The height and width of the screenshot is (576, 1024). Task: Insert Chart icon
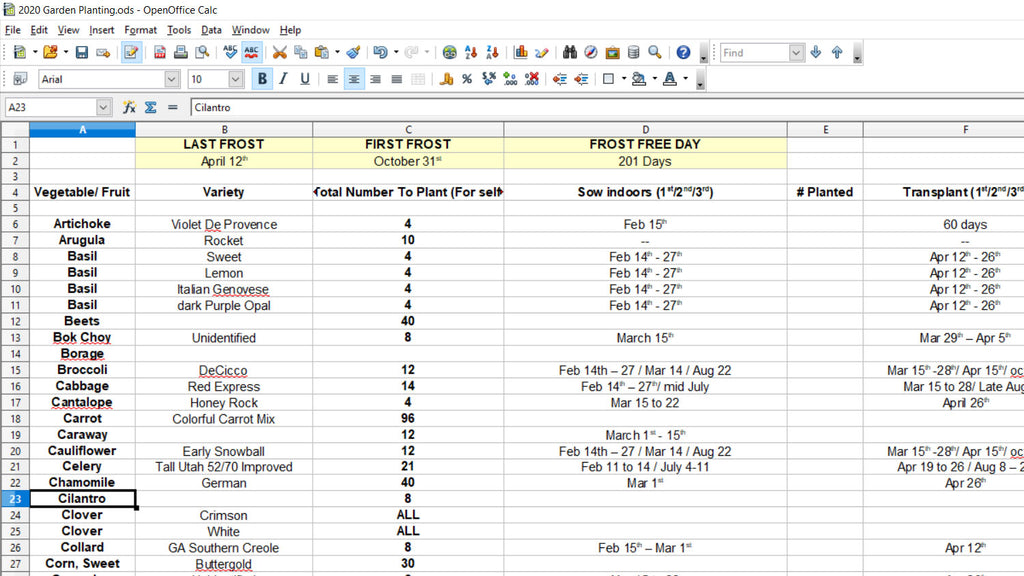pyautogui.click(x=520, y=52)
